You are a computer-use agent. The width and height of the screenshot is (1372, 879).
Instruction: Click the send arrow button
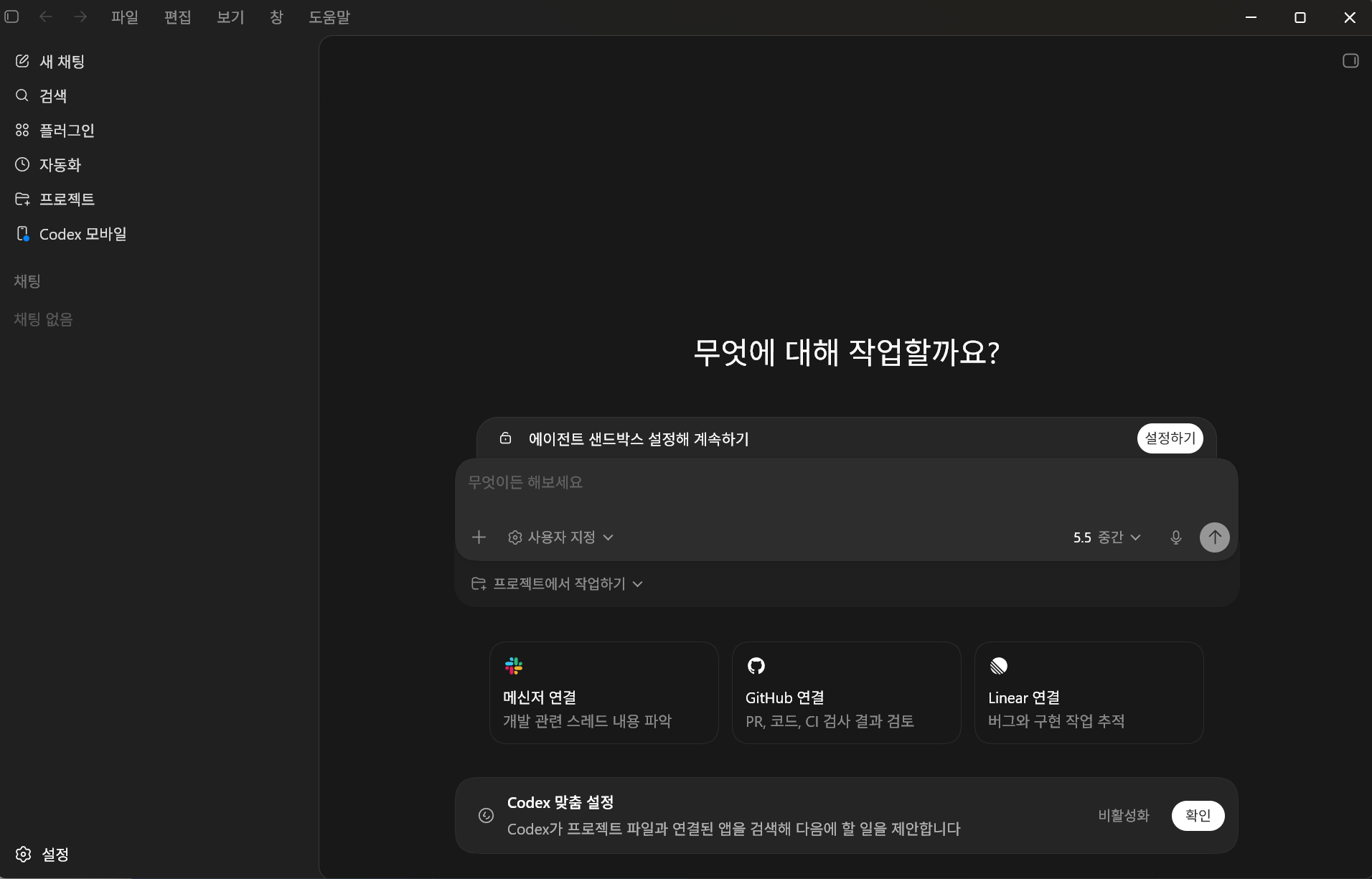[x=1214, y=537]
